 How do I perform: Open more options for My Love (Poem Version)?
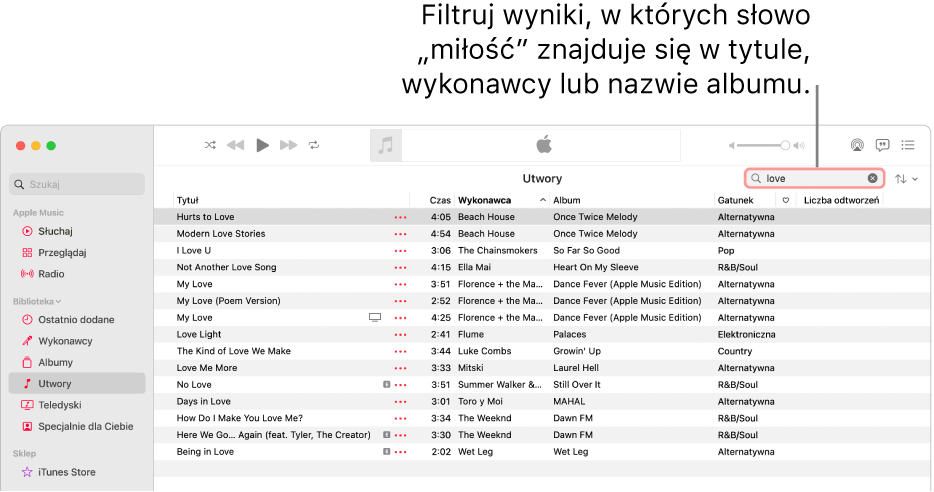coord(400,301)
